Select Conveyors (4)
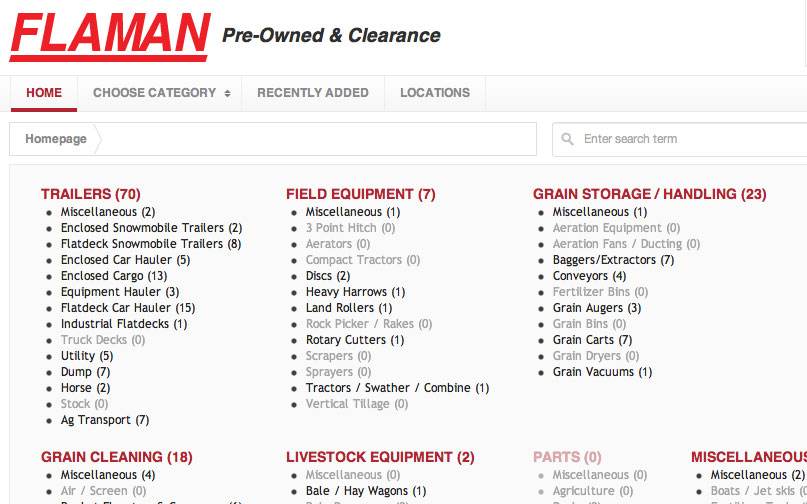The image size is (807, 504). pyautogui.click(x=589, y=276)
